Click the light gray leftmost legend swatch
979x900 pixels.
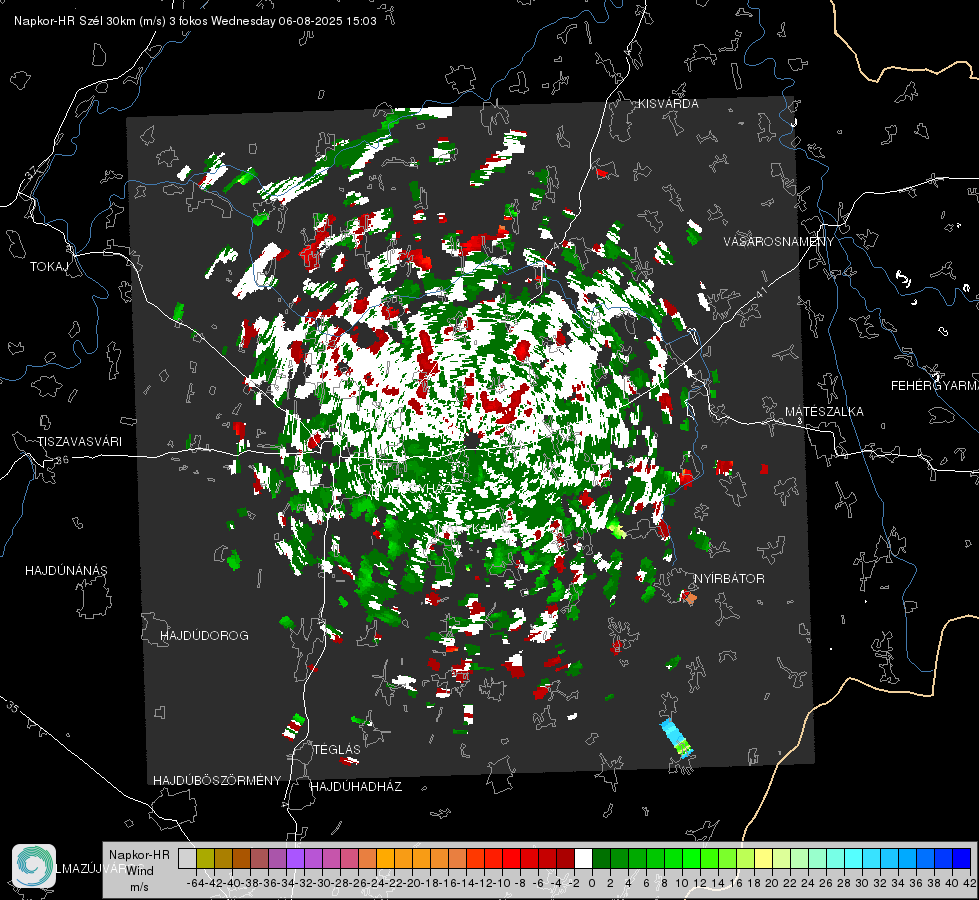pyautogui.click(x=187, y=859)
